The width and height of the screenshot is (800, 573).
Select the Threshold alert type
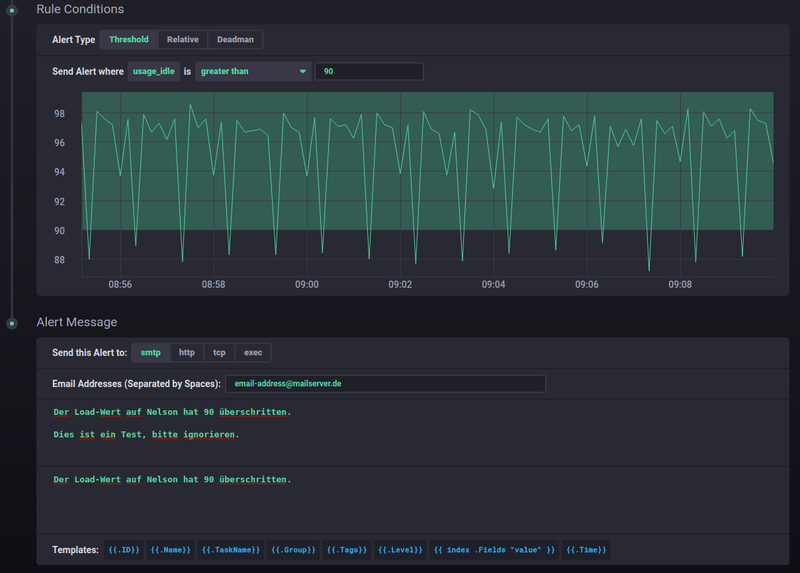point(129,40)
